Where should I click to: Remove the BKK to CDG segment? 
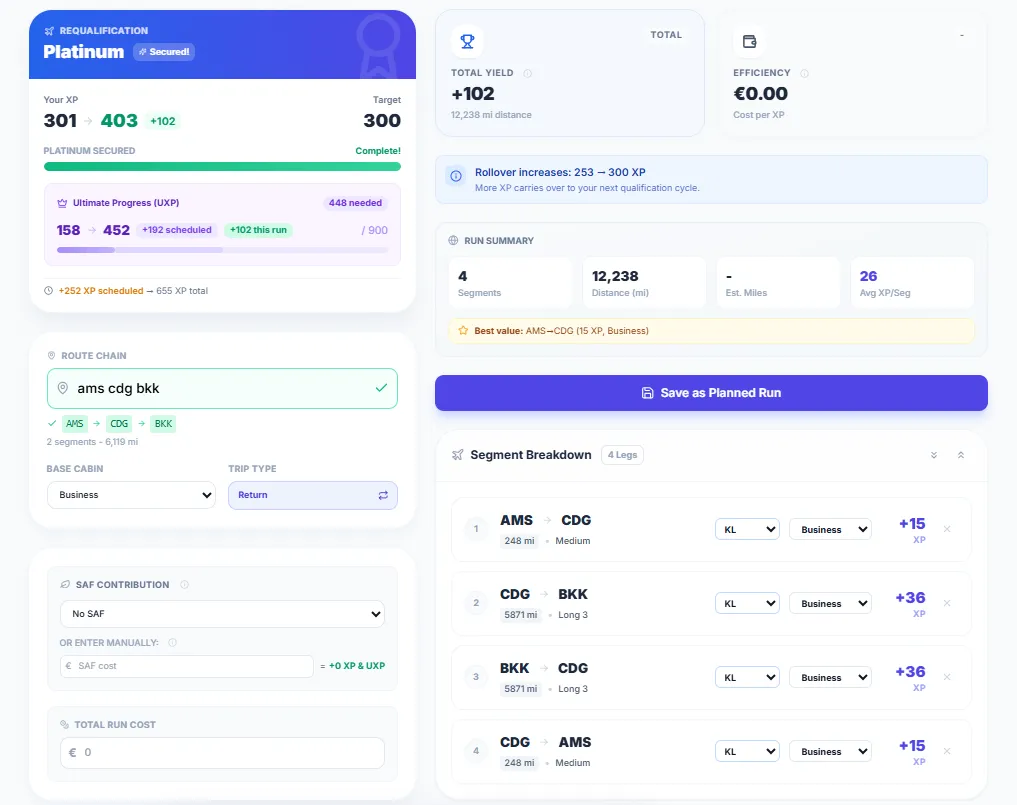[x=947, y=677]
